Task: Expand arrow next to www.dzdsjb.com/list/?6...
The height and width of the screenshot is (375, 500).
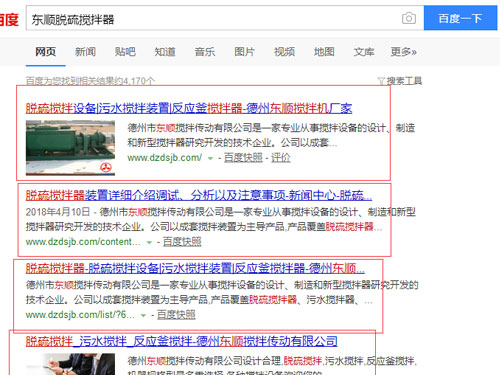Action: click(x=143, y=315)
